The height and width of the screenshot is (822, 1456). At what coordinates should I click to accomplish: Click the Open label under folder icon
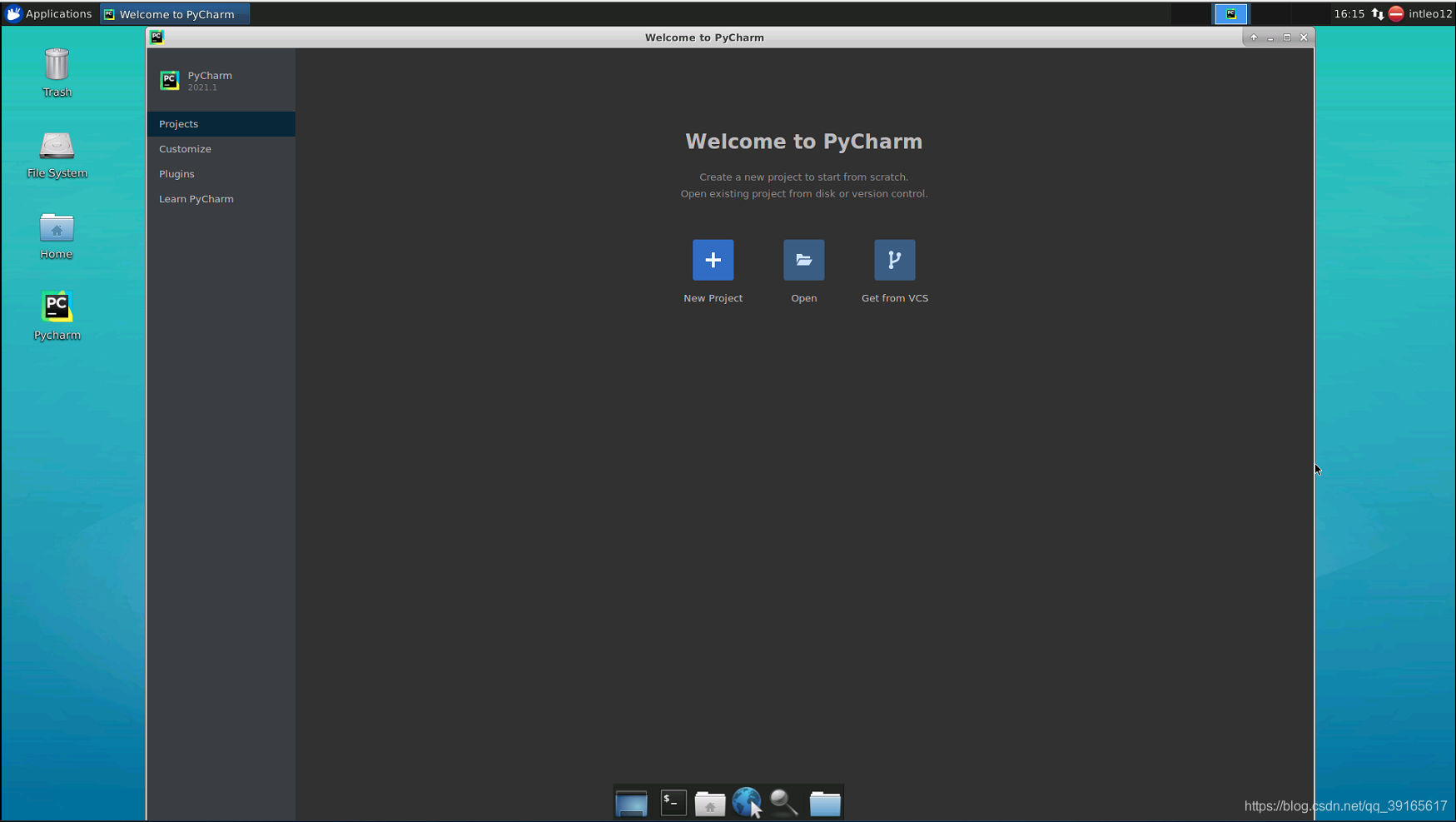[x=803, y=298]
